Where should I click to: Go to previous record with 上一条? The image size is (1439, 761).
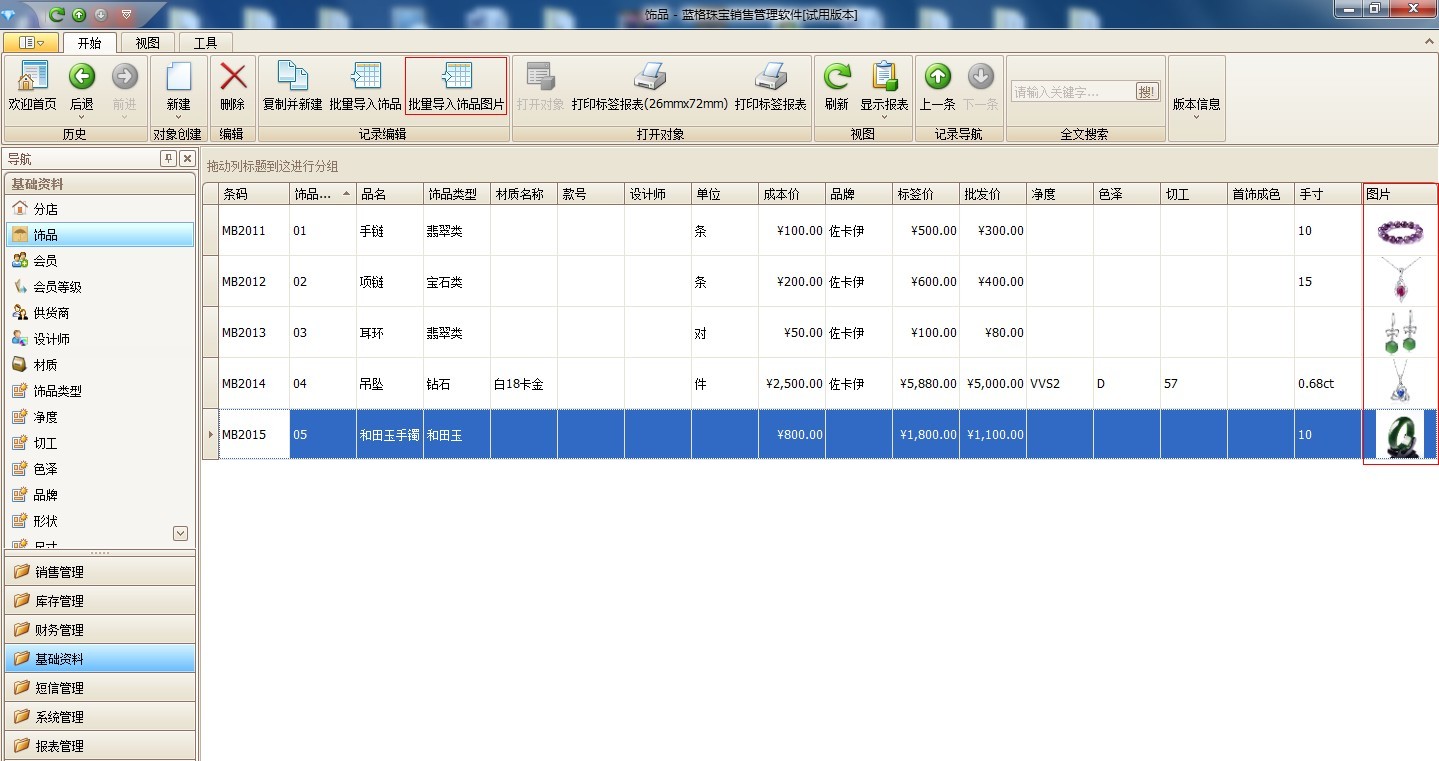(937, 78)
